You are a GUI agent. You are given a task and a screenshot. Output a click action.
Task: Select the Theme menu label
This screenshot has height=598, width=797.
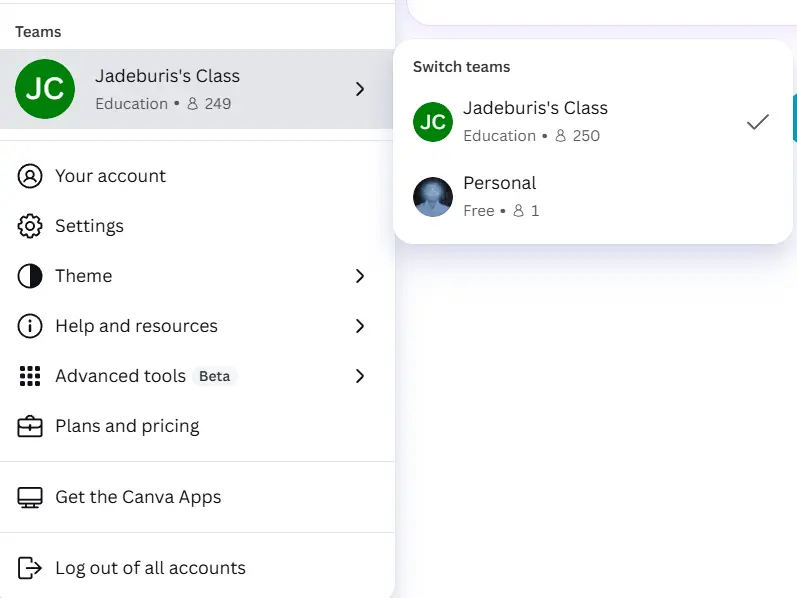(x=83, y=276)
